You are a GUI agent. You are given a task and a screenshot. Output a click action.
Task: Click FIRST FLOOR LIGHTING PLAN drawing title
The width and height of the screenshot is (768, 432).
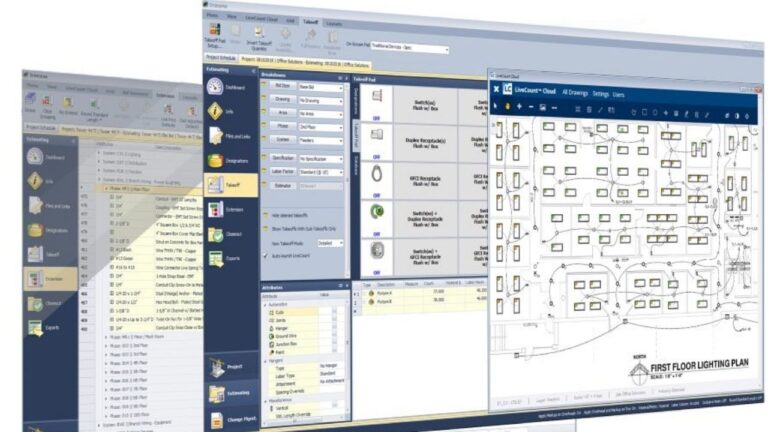pos(699,365)
